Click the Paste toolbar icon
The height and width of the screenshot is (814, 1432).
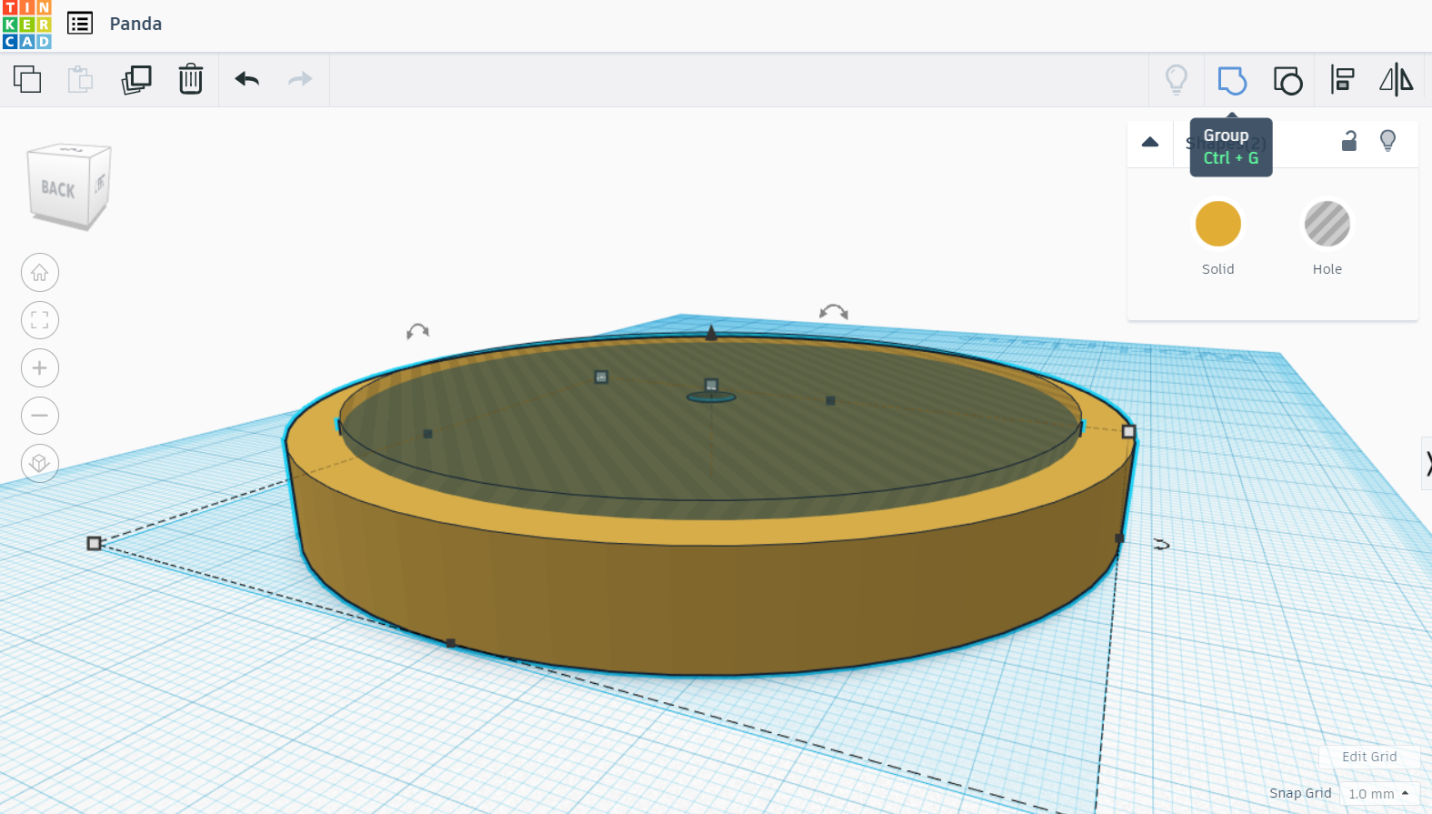tap(80, 79)
